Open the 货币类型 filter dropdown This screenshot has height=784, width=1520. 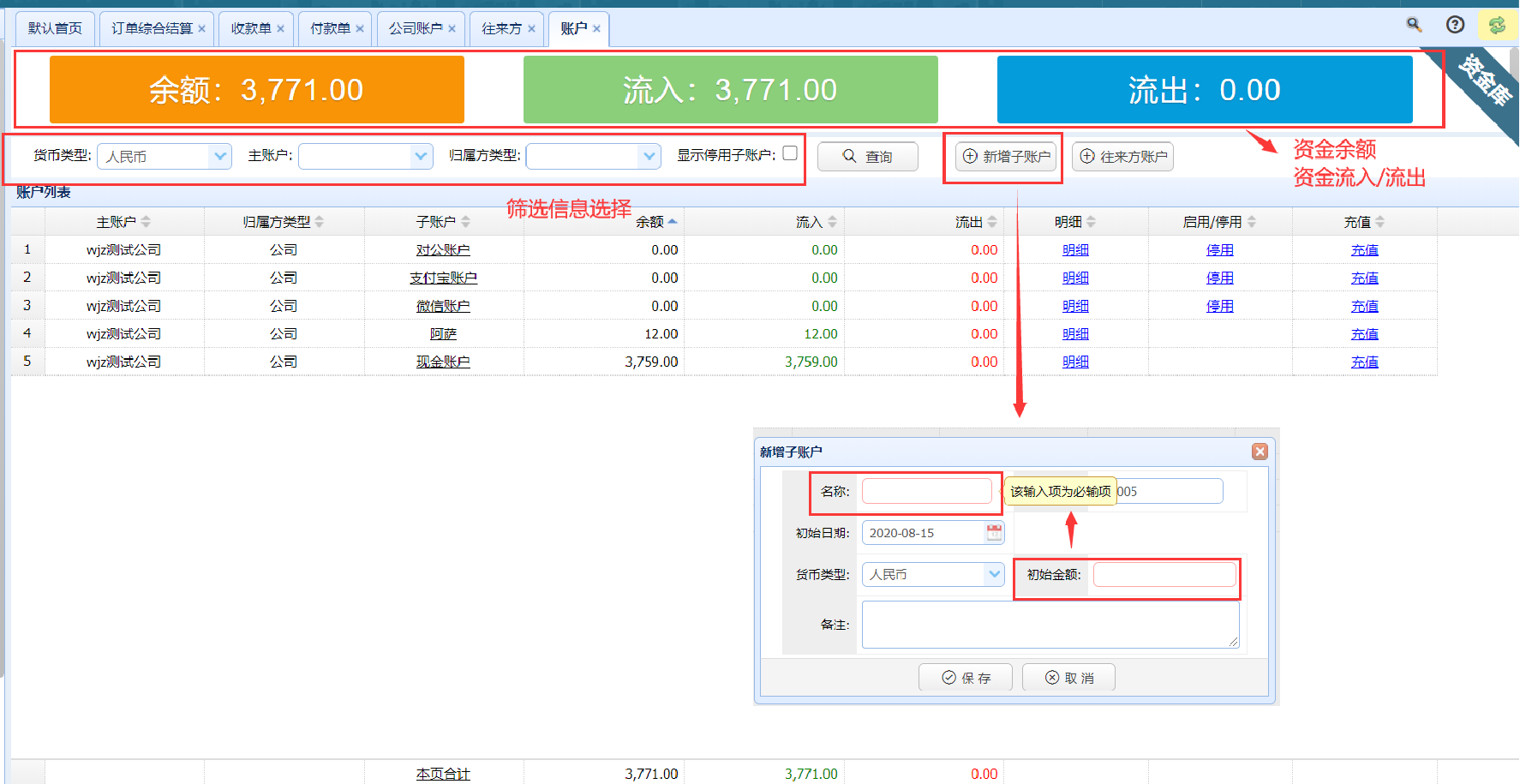click(x=220, y=156)
